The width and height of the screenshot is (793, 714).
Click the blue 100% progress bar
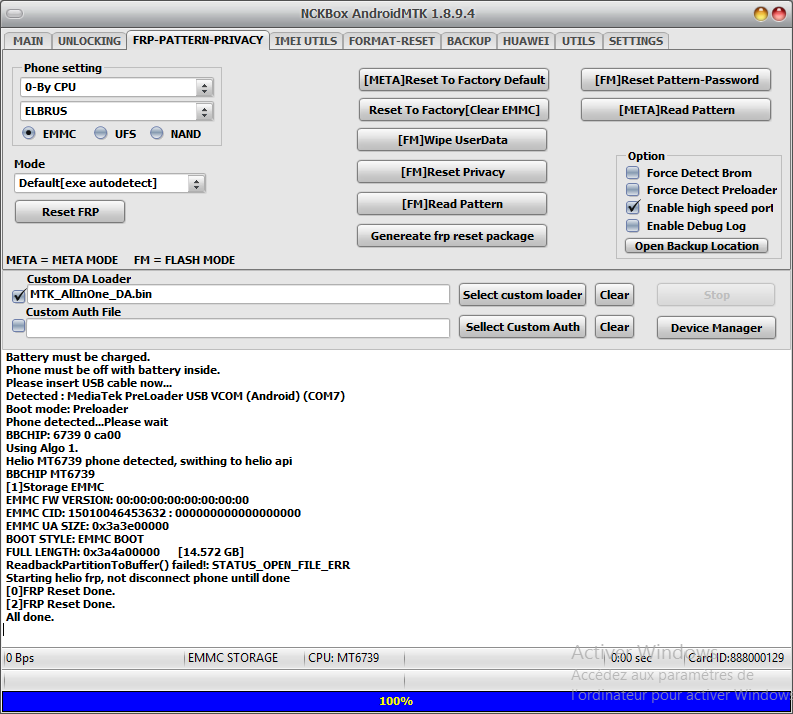point(396,701)
